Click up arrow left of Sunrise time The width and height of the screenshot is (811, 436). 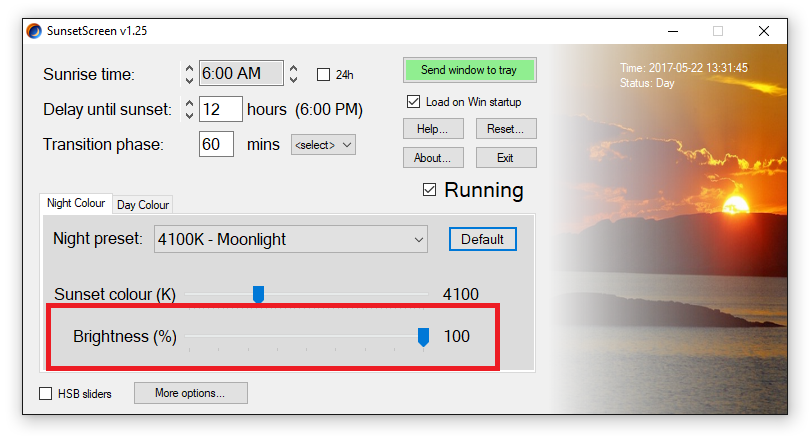pyautogui.click(x=189, y=68)
